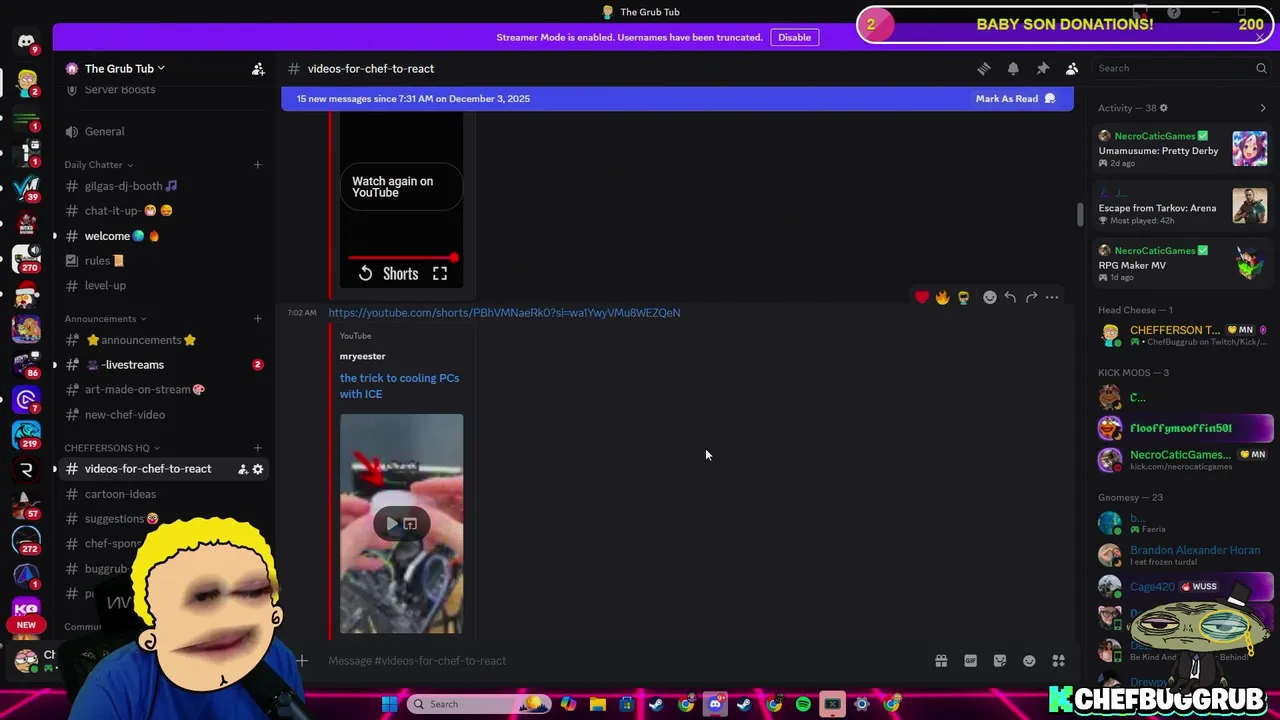Expand the Activity panel chevron

coord(1262,108)
